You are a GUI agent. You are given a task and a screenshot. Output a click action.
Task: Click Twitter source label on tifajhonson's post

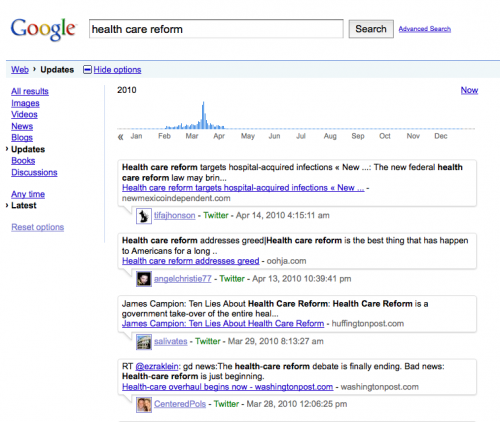[216, 215]
